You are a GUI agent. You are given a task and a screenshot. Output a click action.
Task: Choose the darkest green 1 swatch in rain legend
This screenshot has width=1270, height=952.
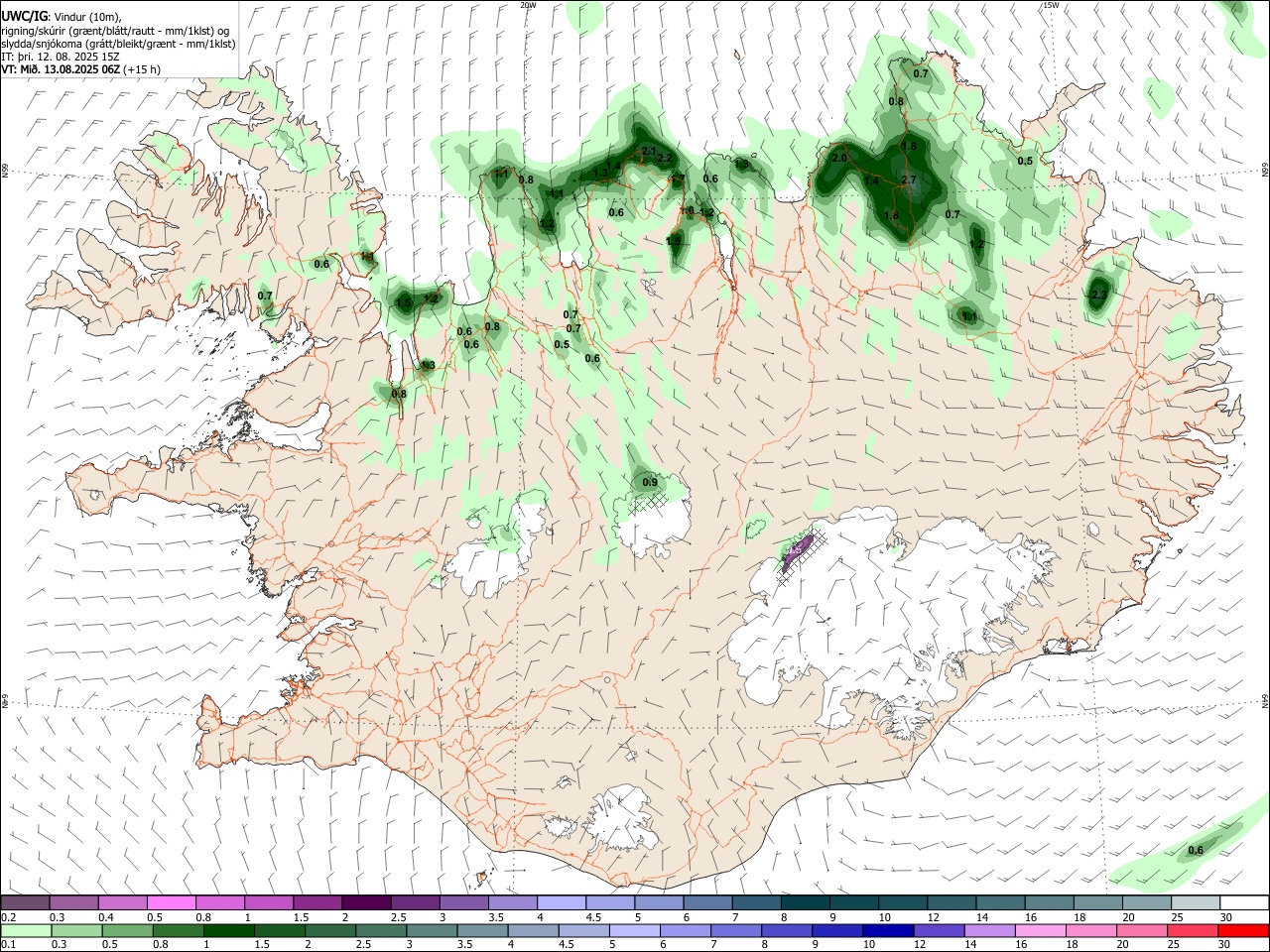pyautogui.click(x=227, y=930)
